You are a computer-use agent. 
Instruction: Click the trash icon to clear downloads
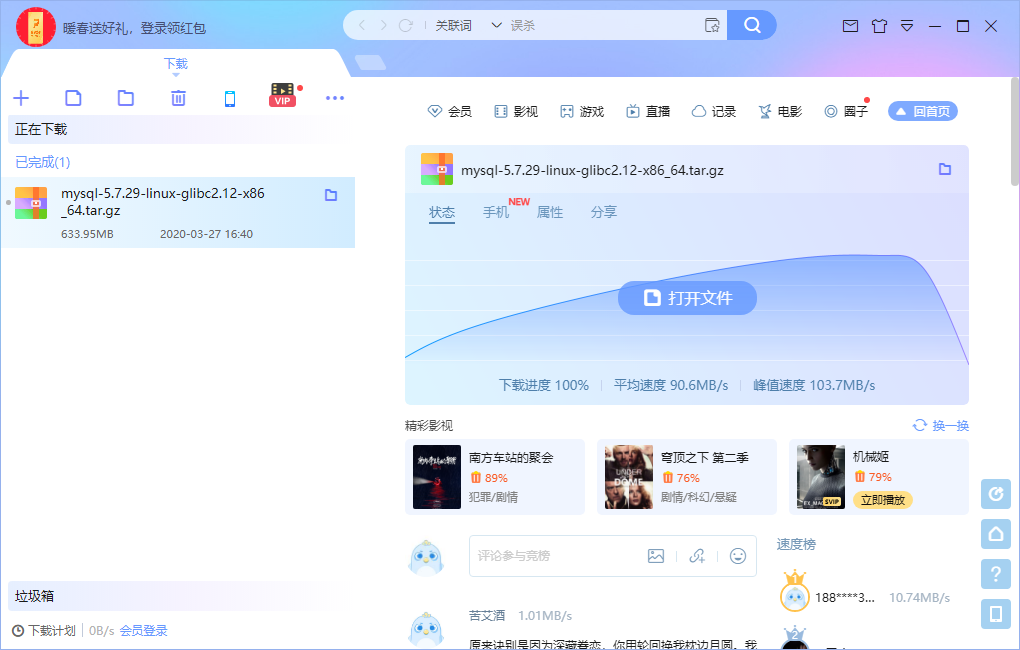pyautogui.click(x=177, y=98)
